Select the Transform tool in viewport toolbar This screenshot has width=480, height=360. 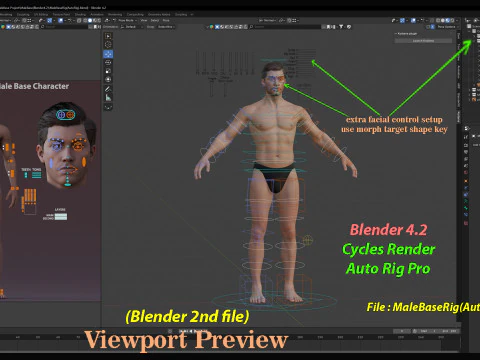click(108, 79)
